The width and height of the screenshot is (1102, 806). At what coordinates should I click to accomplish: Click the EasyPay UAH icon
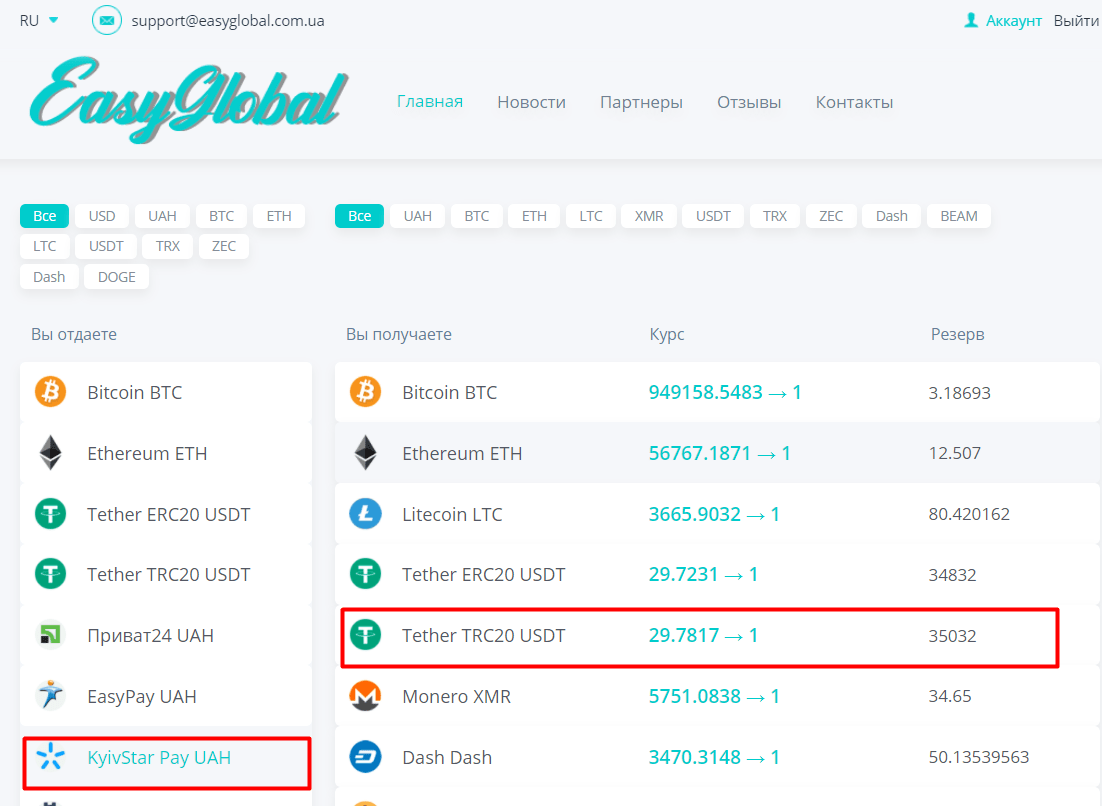pyautogui.click(x=50, y=696)
